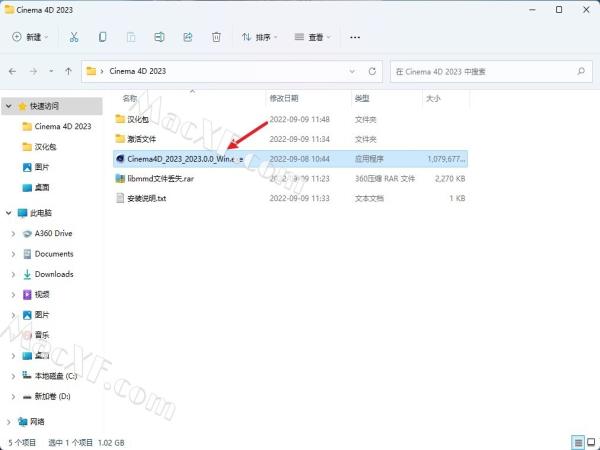The height and width of the screenshot is (450, 600).
Task: Open 视频 under 此电脑
Action: (x=42, y=295)
